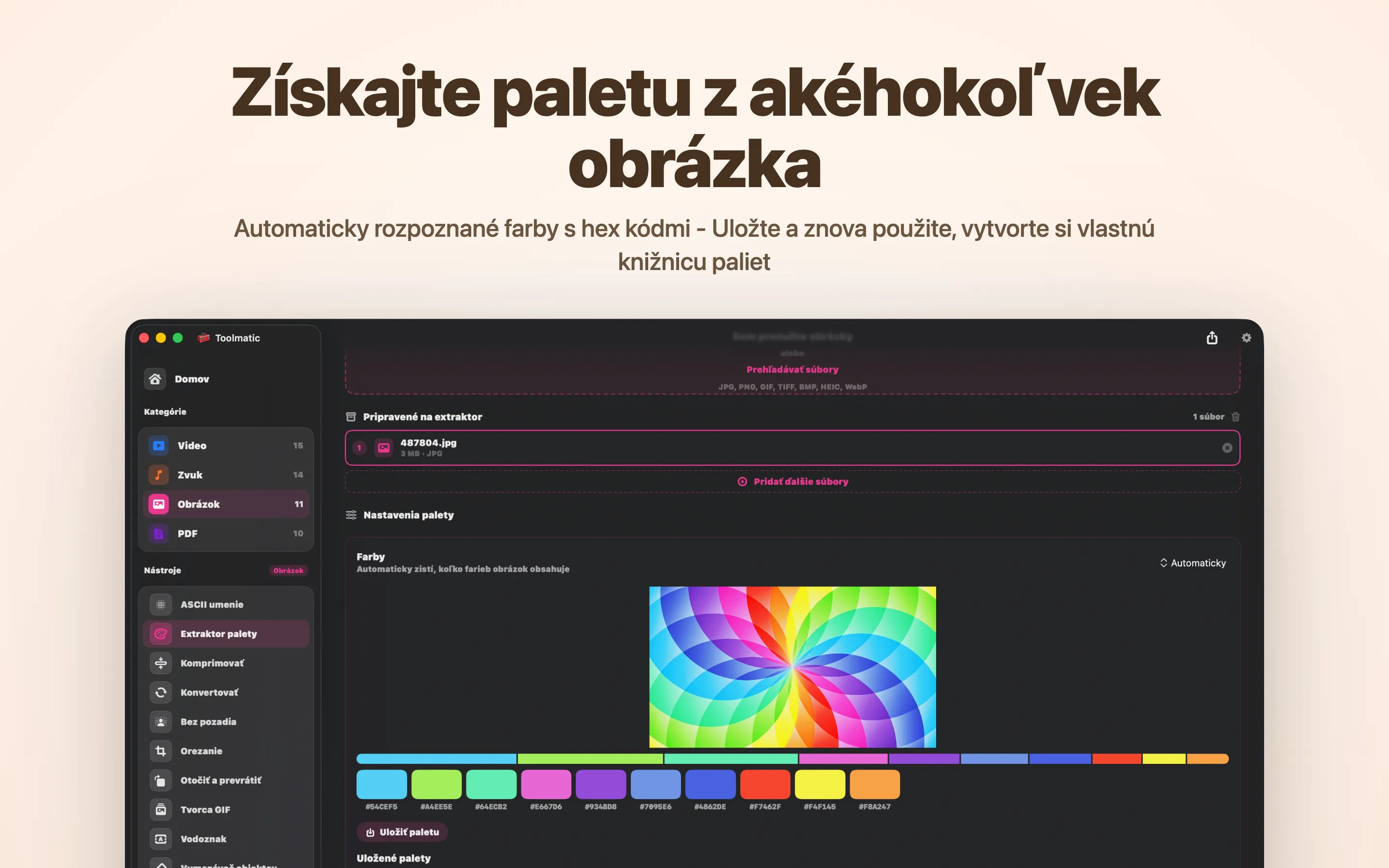Select the orange #F8A247 swatch
1389x868 pixels.
[x=875, y=784]
